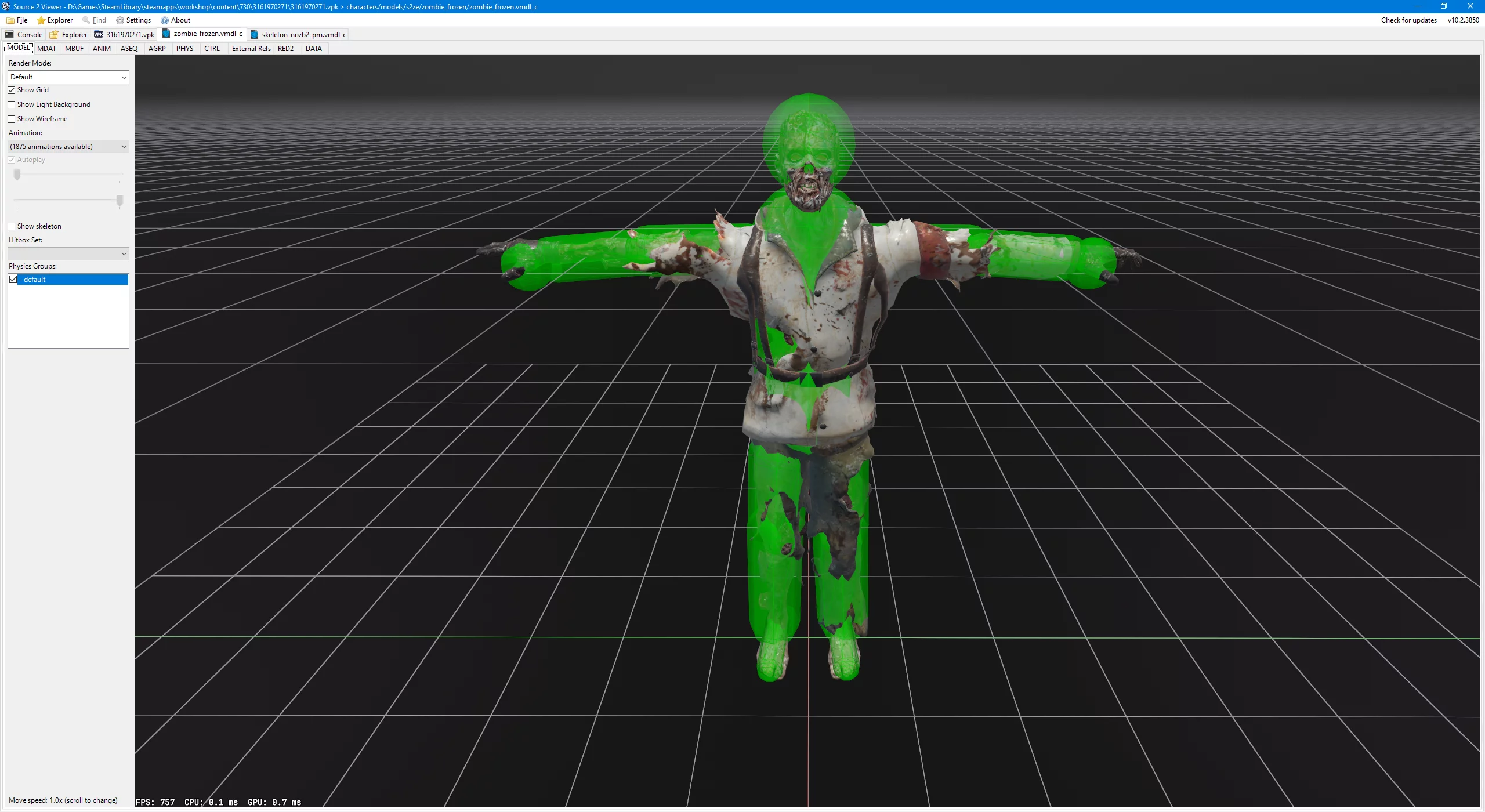
Task: Switch to the 3161970271.vpk tab
Action: click(x=124, y=35)
